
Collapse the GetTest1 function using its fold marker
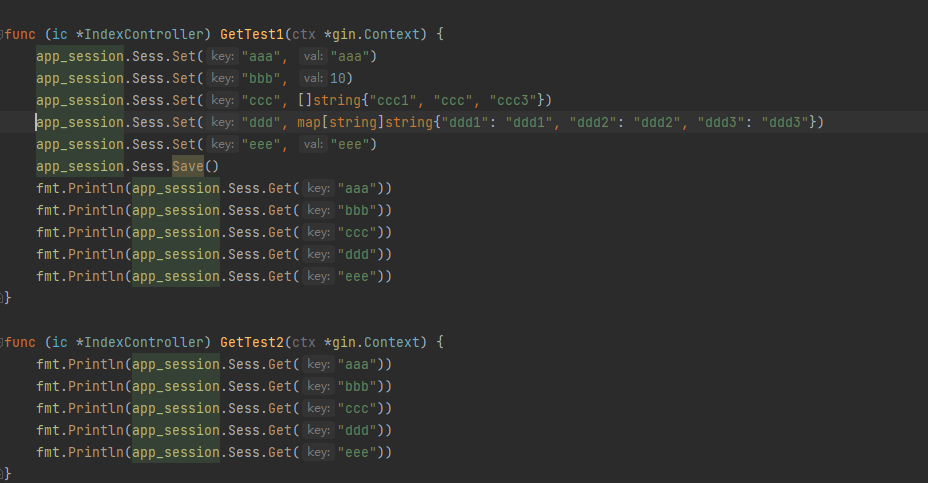(x=2, y=34)
